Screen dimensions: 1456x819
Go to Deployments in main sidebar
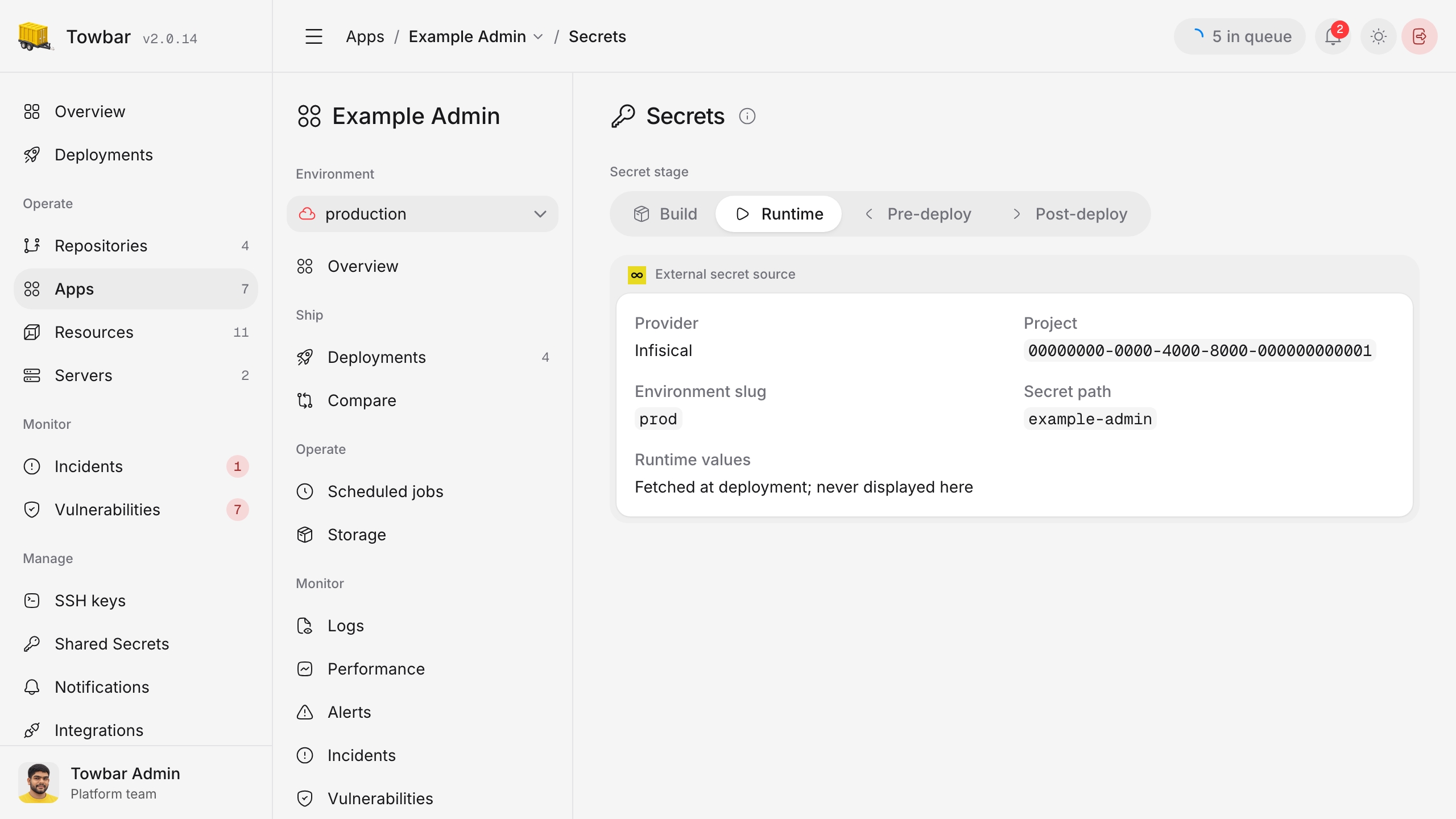pos(135,155)
